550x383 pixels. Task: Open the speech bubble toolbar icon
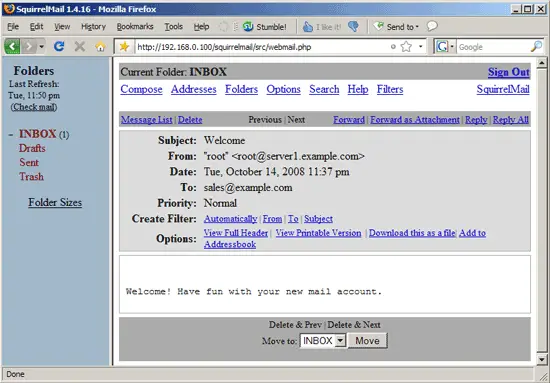coord(432,26)
